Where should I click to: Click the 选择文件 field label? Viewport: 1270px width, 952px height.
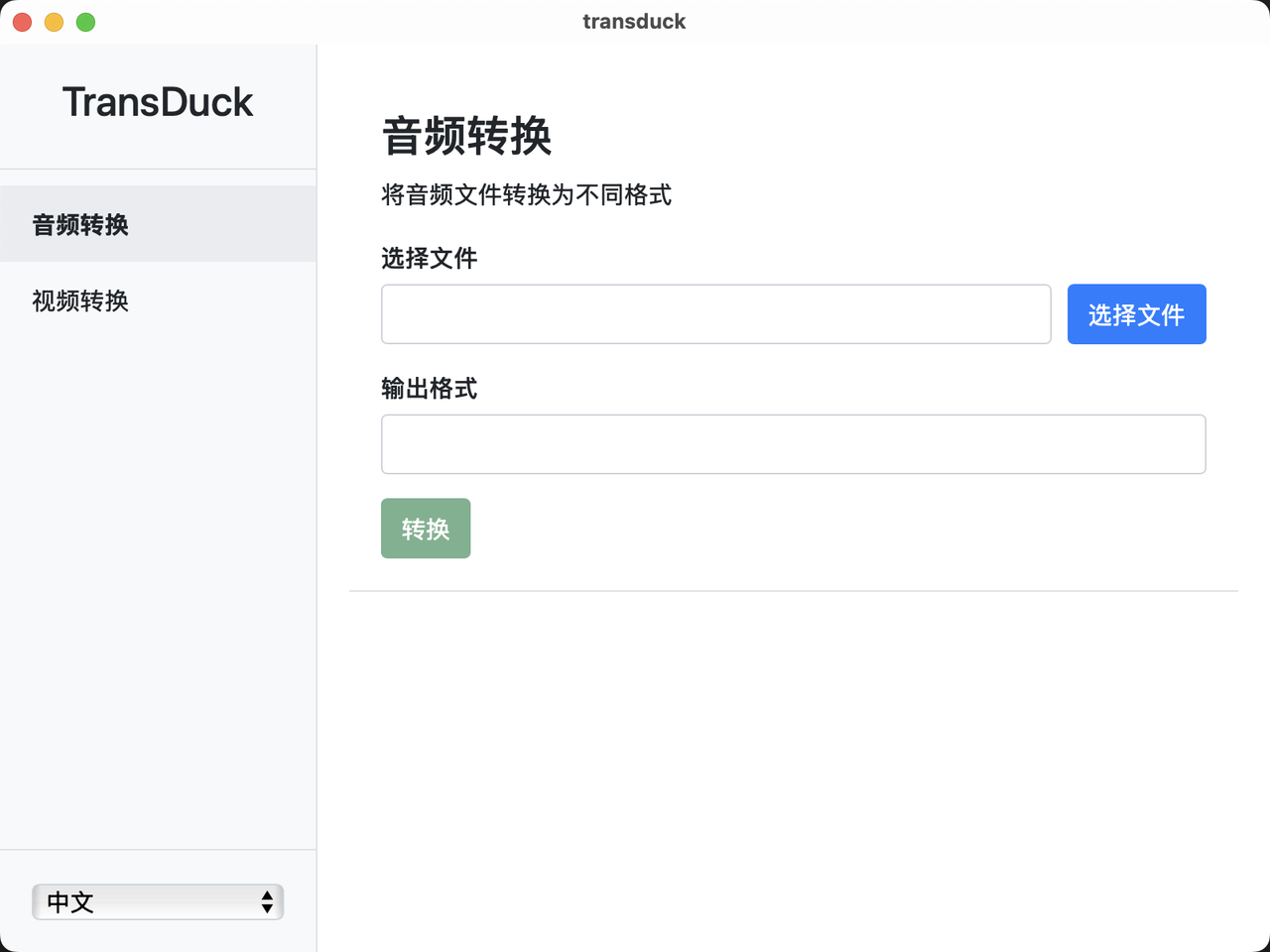(429, 258)
